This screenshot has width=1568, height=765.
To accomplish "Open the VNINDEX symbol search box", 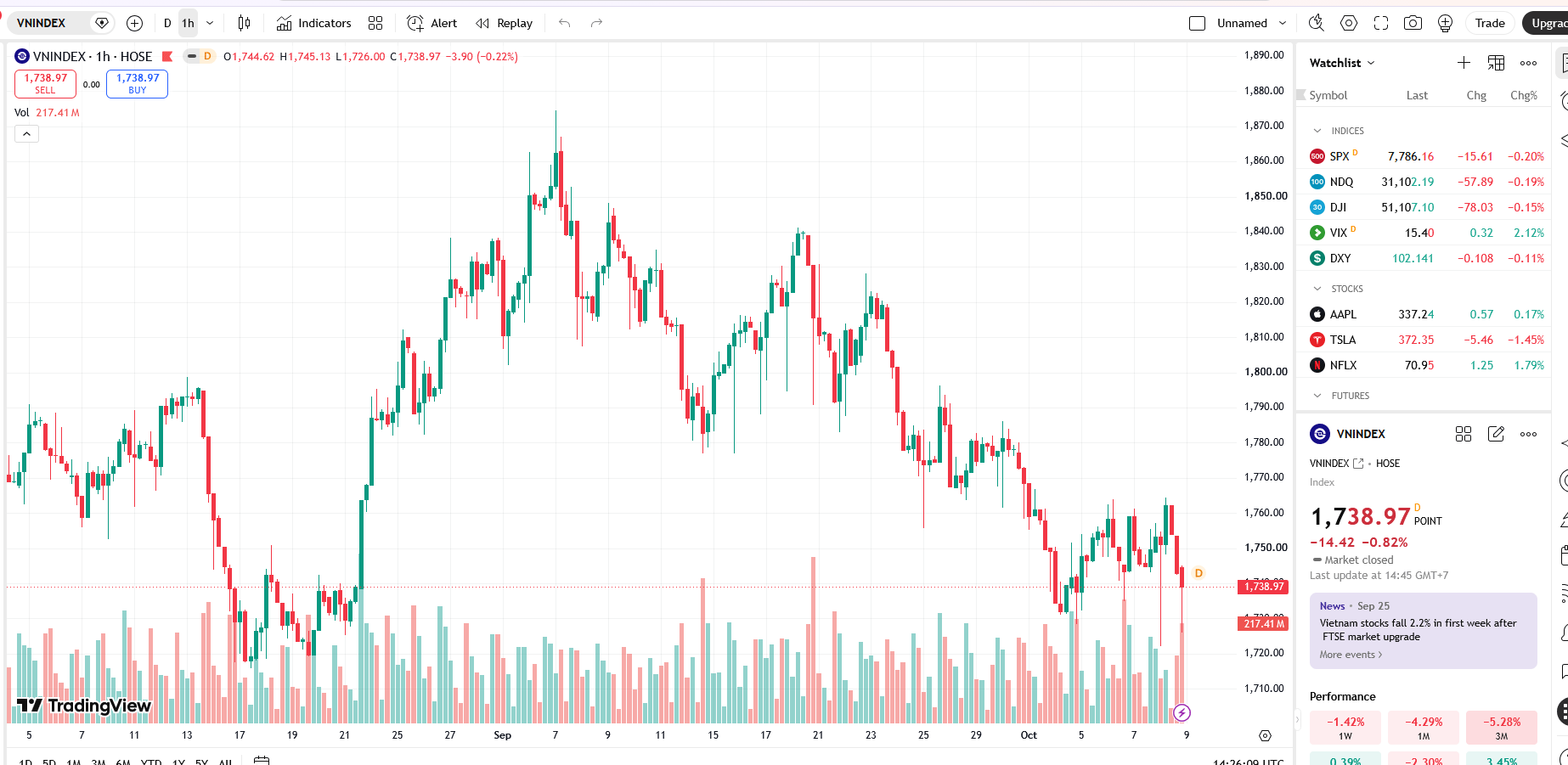I will (61, 23).
